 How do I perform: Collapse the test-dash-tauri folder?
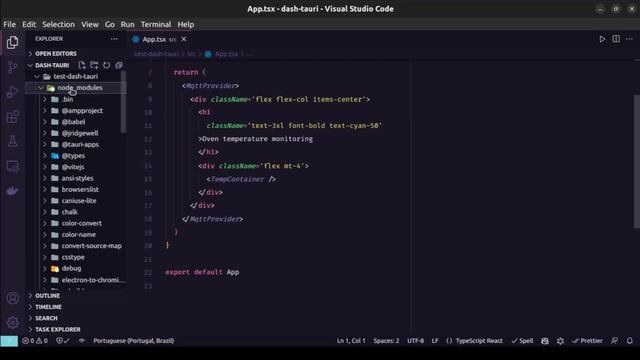point(76,76)
